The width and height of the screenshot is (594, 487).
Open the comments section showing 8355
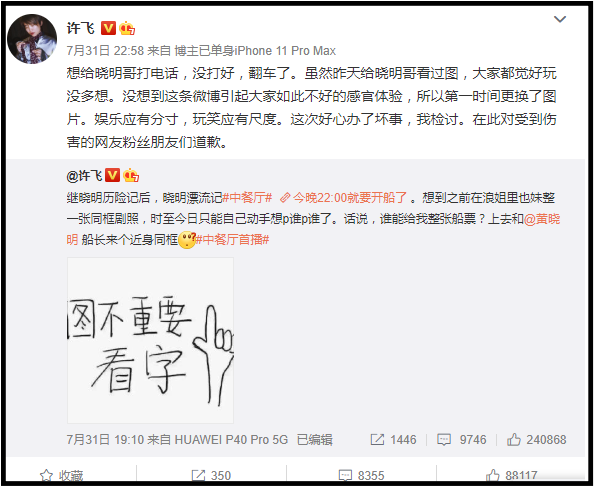[361, 476]
